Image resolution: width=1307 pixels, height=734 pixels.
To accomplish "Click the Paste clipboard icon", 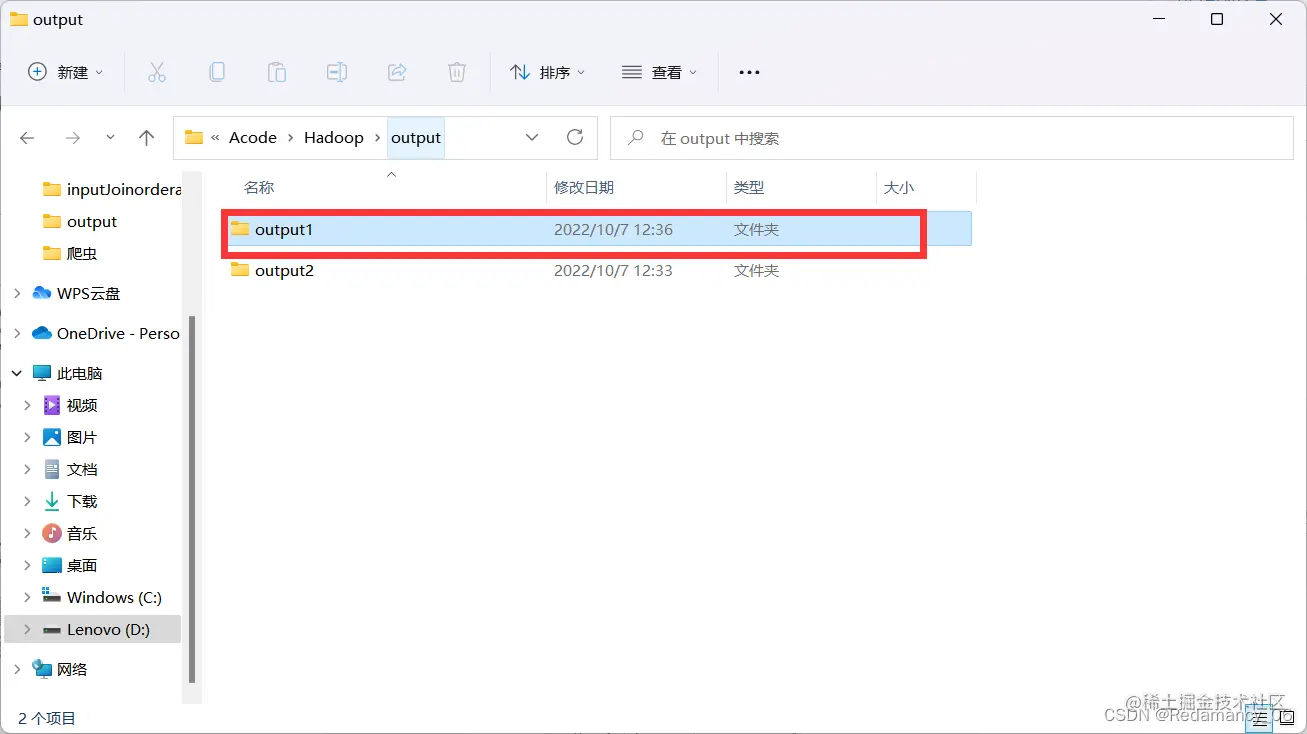I will tap(277, 72).
